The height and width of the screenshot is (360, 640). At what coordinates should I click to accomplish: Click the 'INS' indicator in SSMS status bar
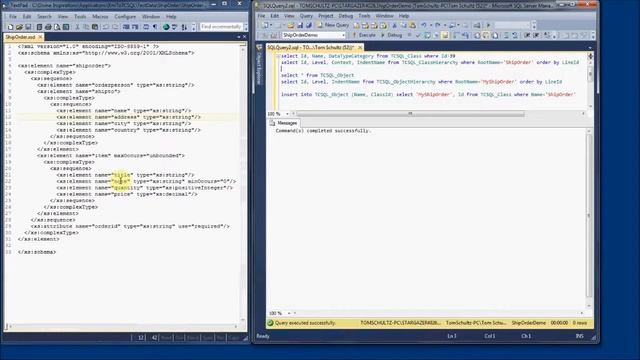pyautogui.click(x=579, y=336)
